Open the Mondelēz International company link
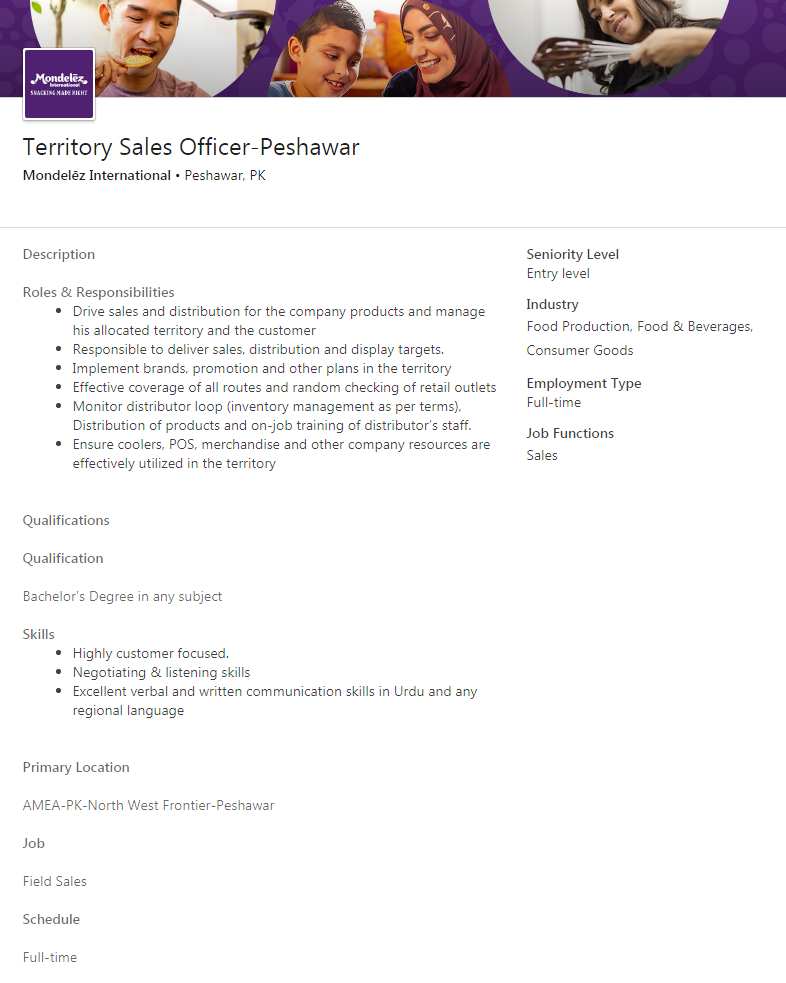 pos(97,176)
